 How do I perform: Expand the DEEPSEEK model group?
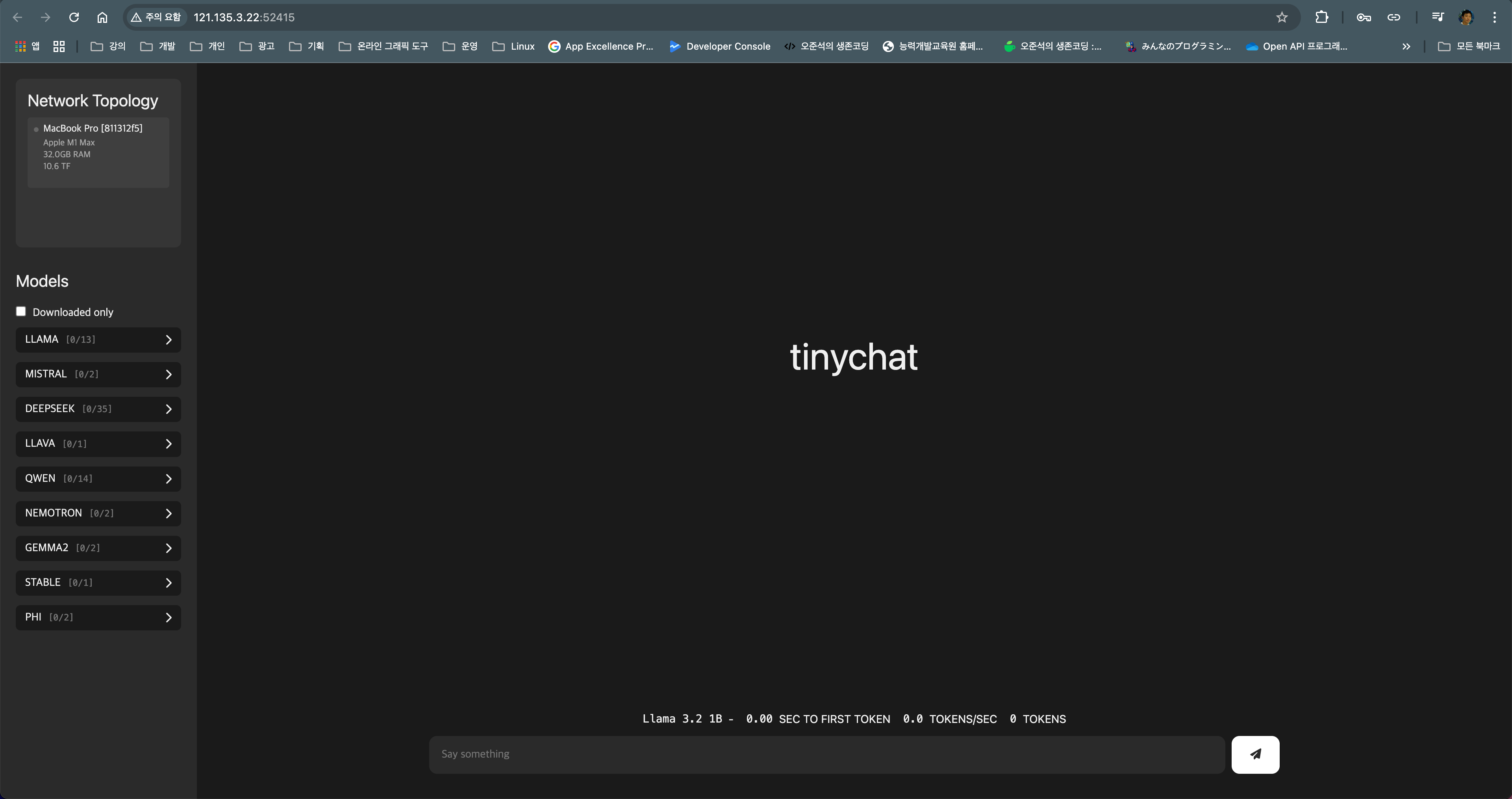[x=98, y=409]
